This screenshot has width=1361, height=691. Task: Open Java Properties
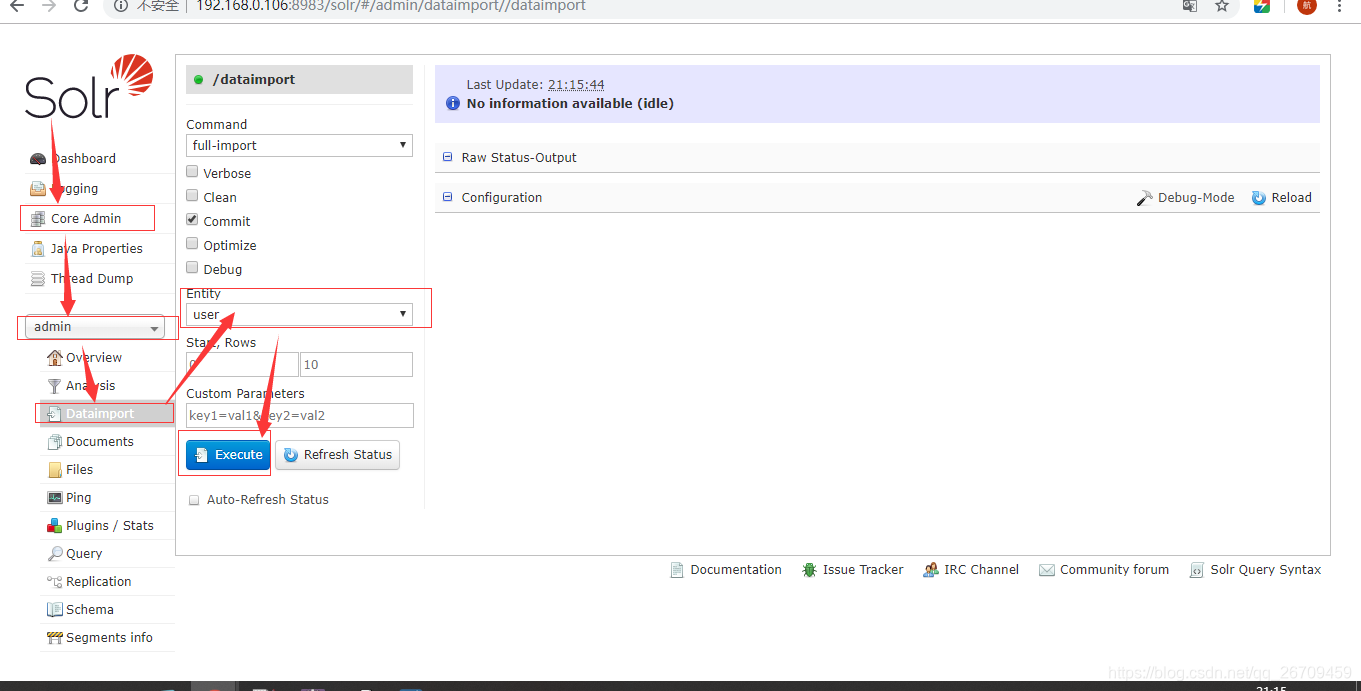[96, 248]
